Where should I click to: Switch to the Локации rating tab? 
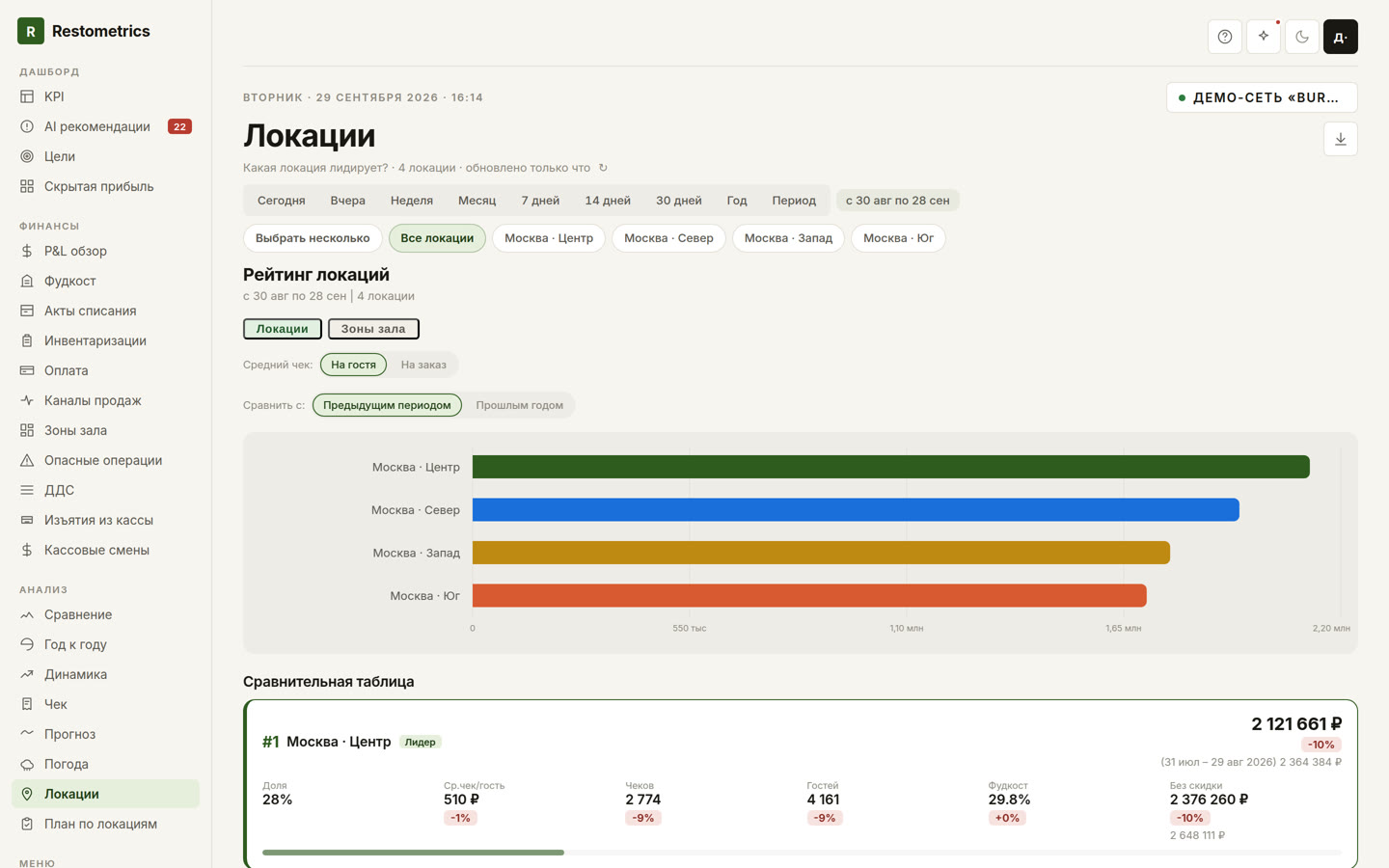(283, 329)
